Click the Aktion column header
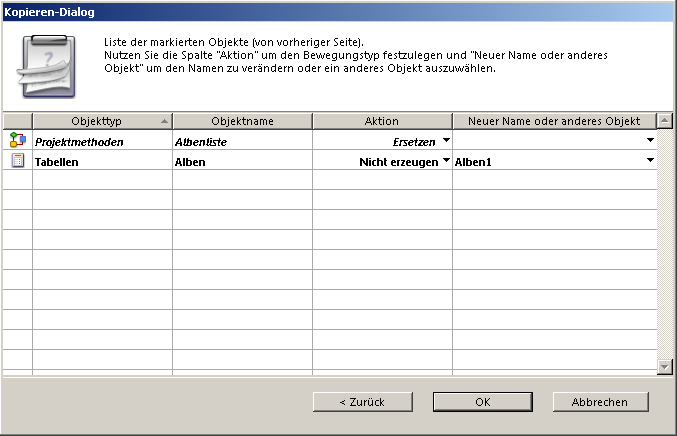The height and width of the screenshot is (436, 677). point(382,121)
